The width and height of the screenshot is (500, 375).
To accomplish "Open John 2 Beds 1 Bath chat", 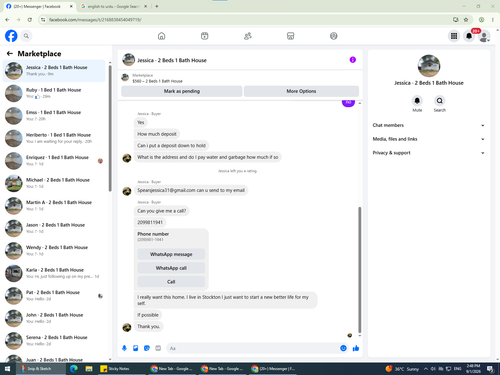I will click(x=54, y=318).
